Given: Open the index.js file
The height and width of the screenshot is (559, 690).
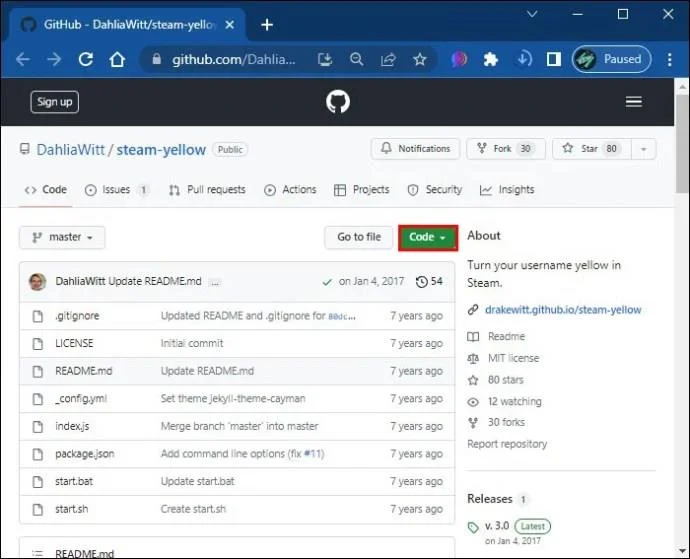Looking at the screenshot, I should tap(72, 427).
